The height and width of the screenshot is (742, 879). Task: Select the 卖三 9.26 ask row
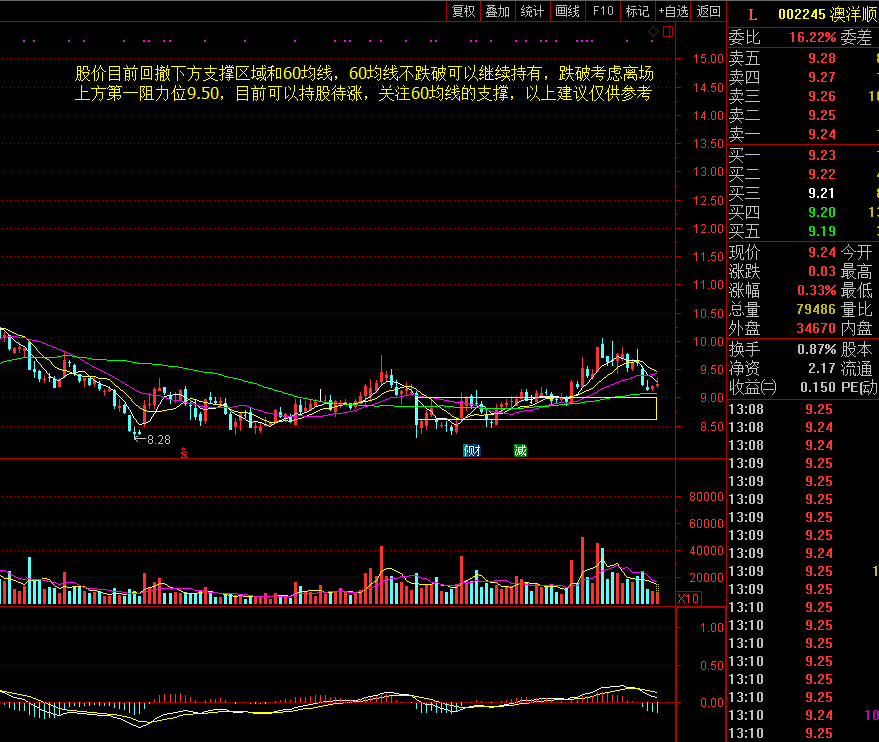tap(803, 96)
